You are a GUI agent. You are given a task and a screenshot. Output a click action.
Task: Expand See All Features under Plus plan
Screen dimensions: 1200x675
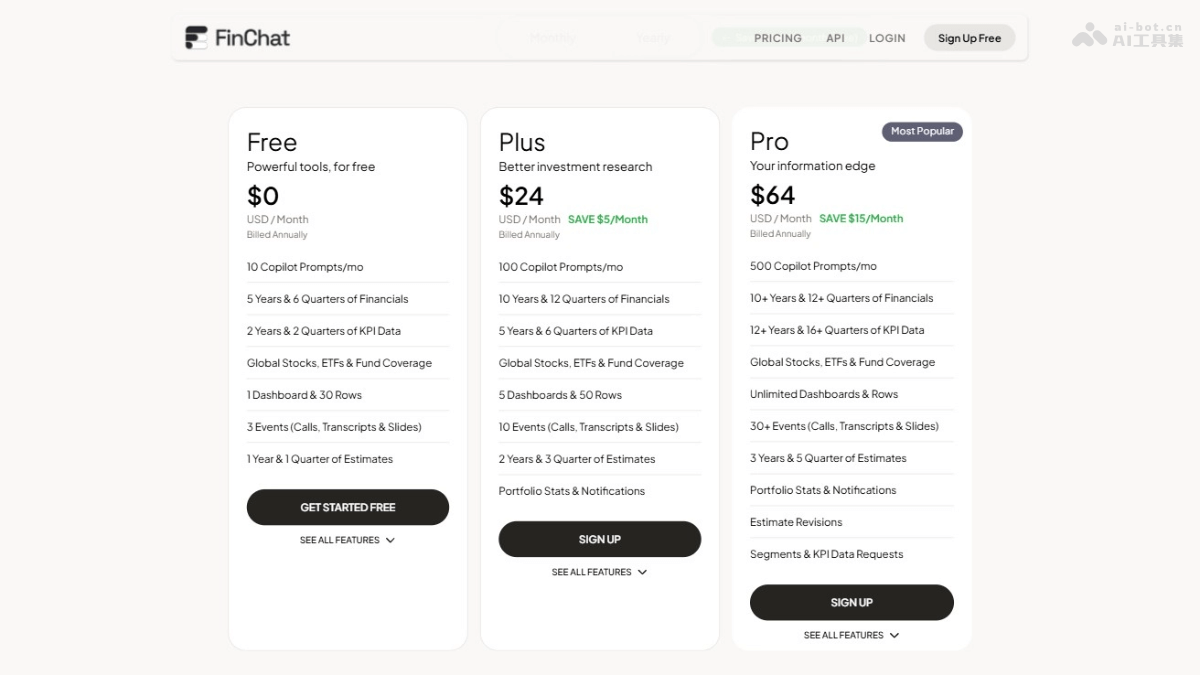click(x=599, y=572)
